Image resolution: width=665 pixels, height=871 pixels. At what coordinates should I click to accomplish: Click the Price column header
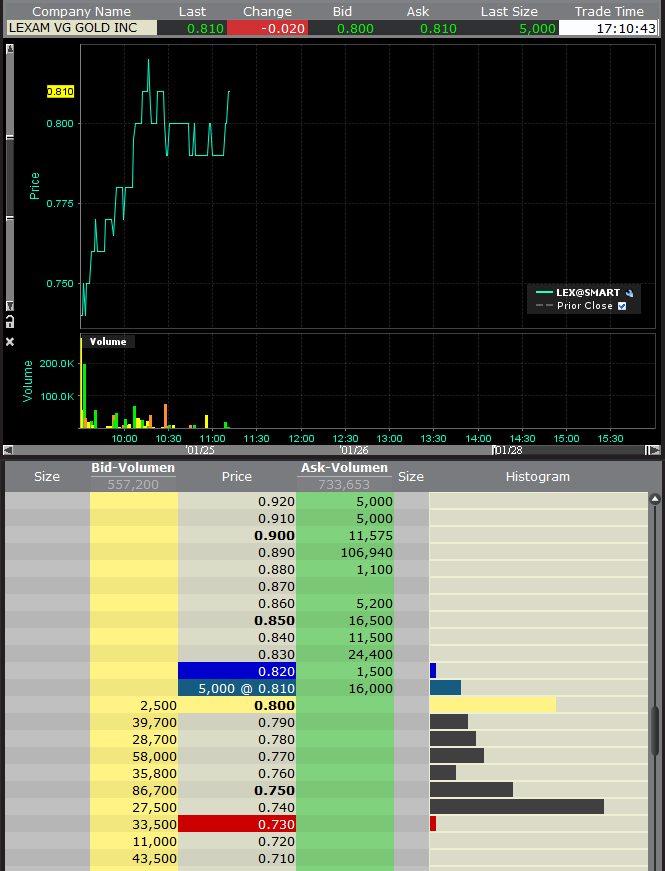tap(236, 477)
